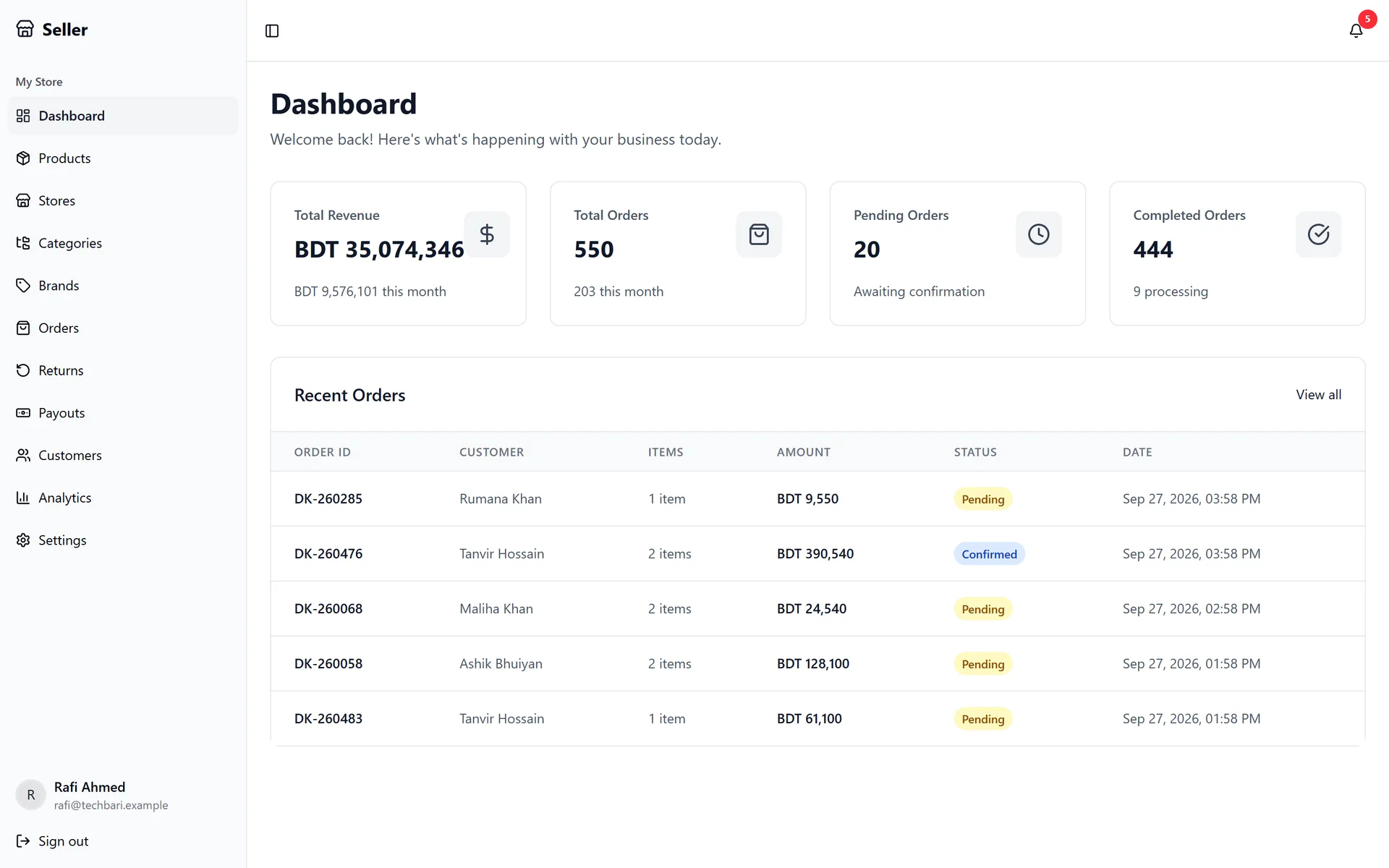Click the rafi@techbari.example email
This screenshot has height=868, width=1389.
tap(111, 805)
